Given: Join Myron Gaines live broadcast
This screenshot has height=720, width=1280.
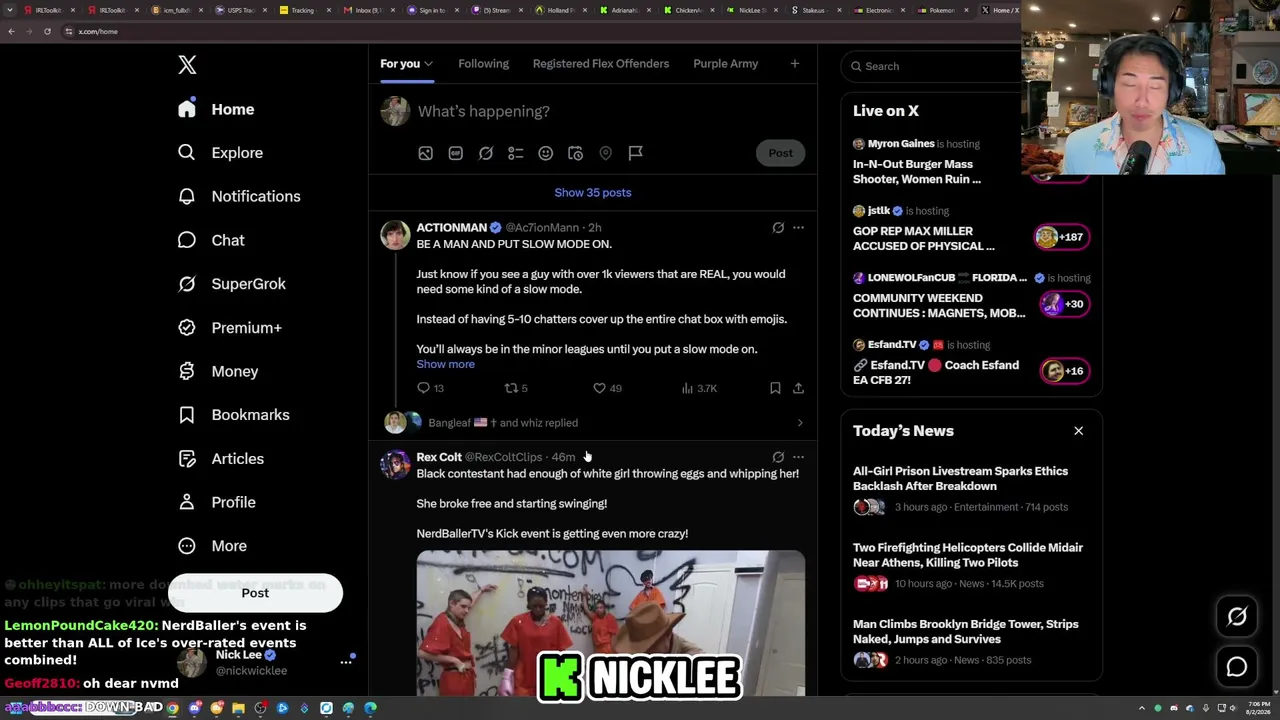Looking at the screenshot, I should 971,161.
